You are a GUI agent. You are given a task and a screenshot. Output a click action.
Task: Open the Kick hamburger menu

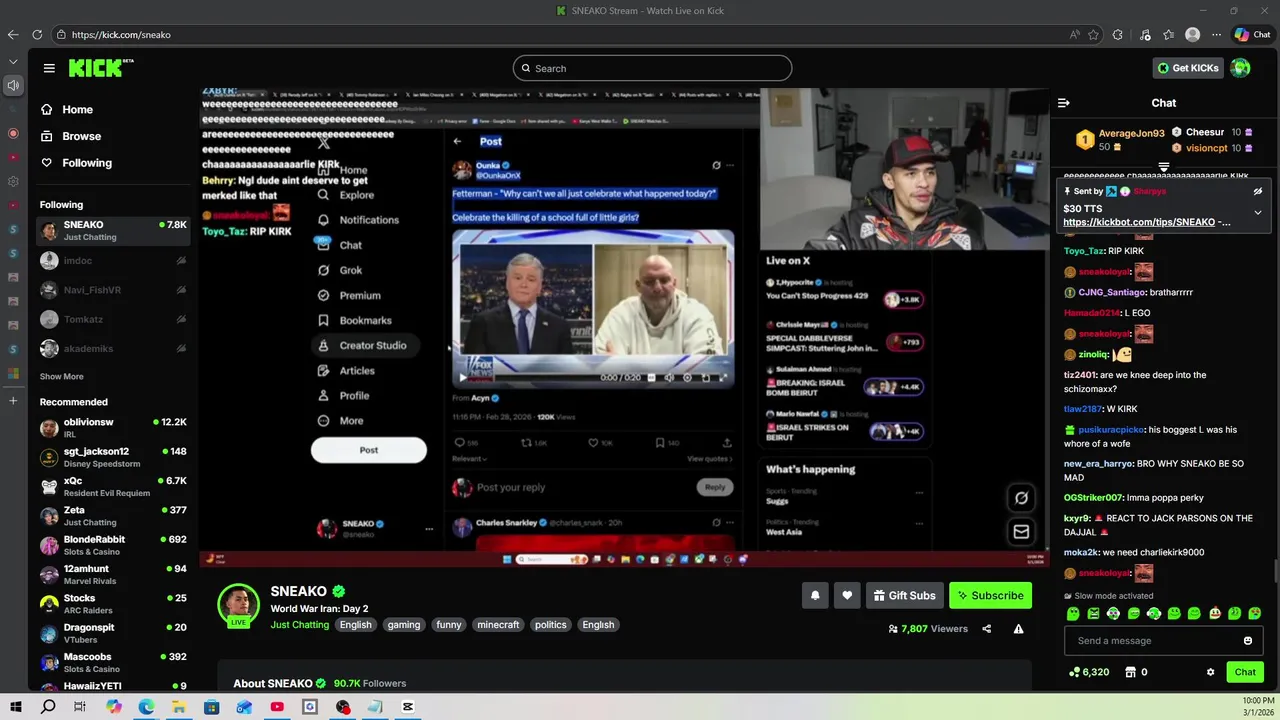click(x=49, y=68)
